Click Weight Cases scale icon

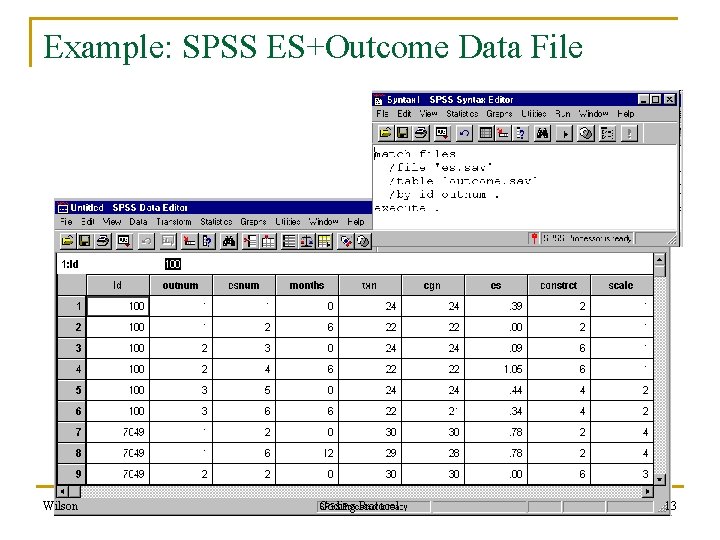[306, 241]
